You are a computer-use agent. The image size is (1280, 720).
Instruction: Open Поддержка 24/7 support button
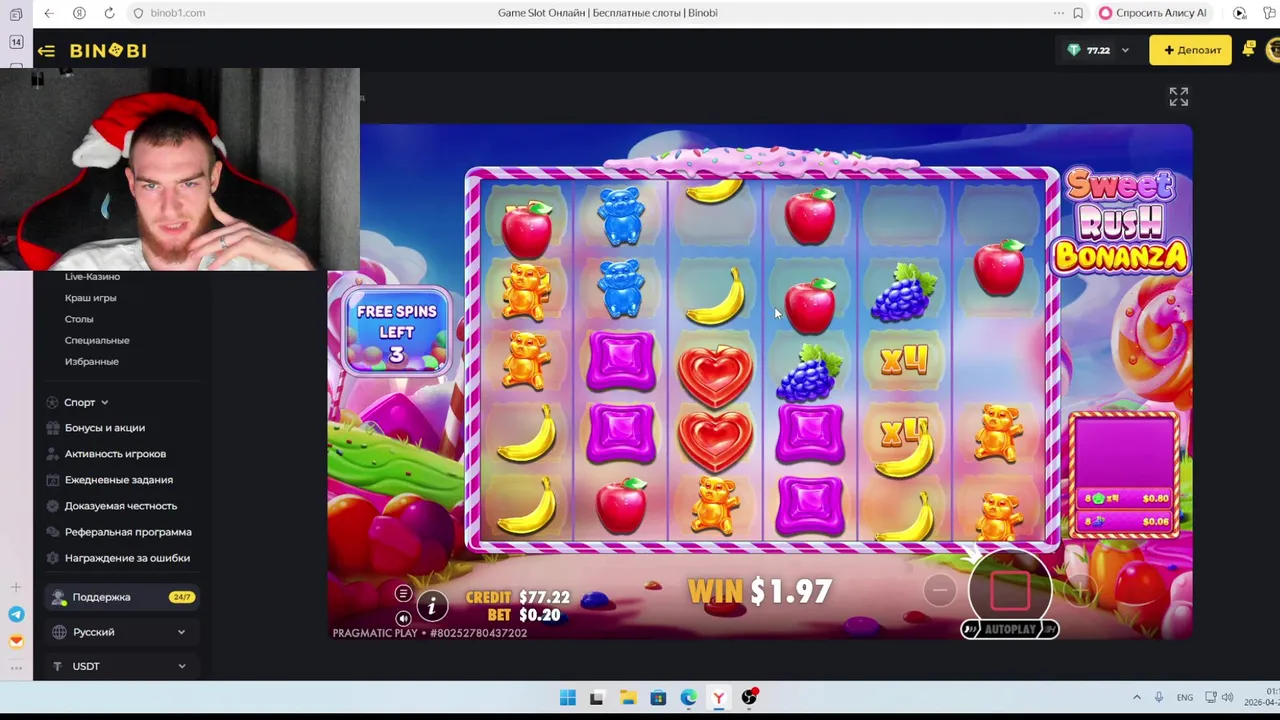122,597
